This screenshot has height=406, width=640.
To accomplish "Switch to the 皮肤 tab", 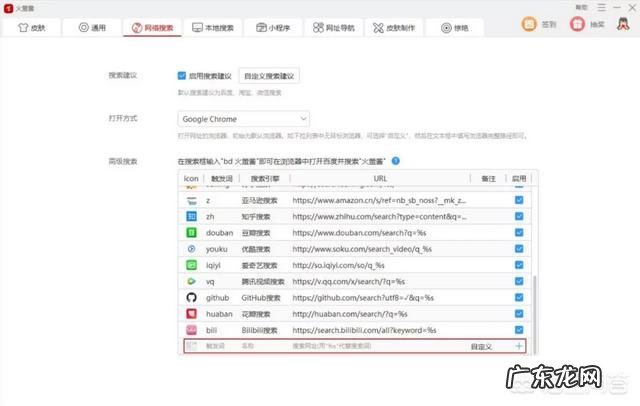I will [31, 28].
